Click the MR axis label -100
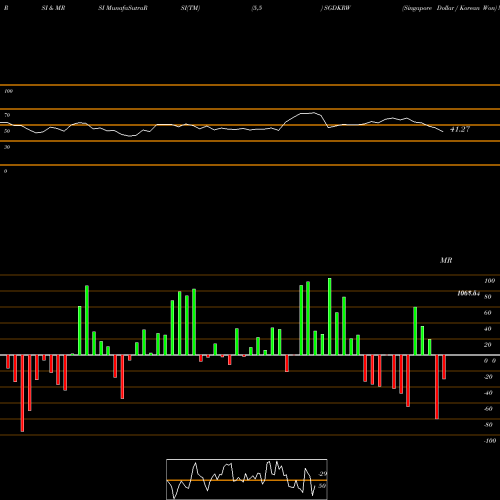The height and width of the screenshot is (500, 500). tap(490, 441)
